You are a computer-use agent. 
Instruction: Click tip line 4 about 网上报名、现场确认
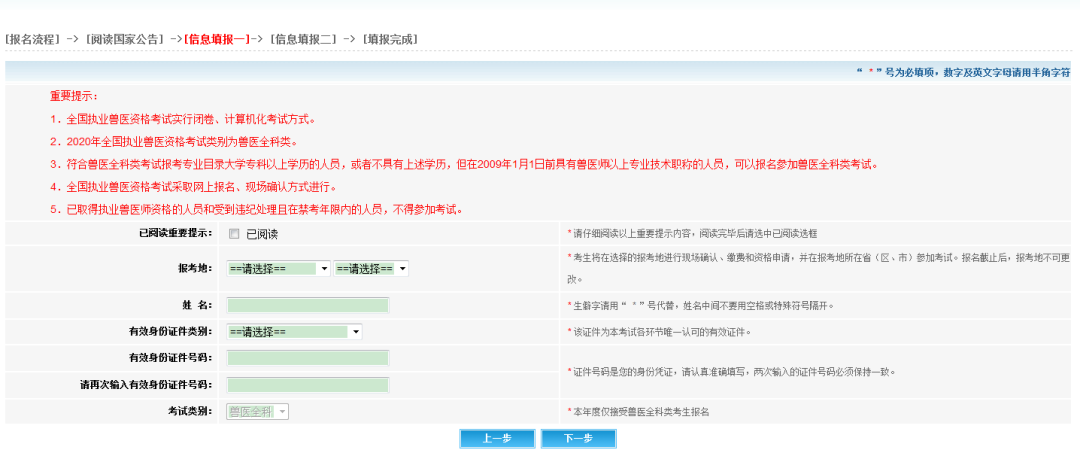coord(193,187)
